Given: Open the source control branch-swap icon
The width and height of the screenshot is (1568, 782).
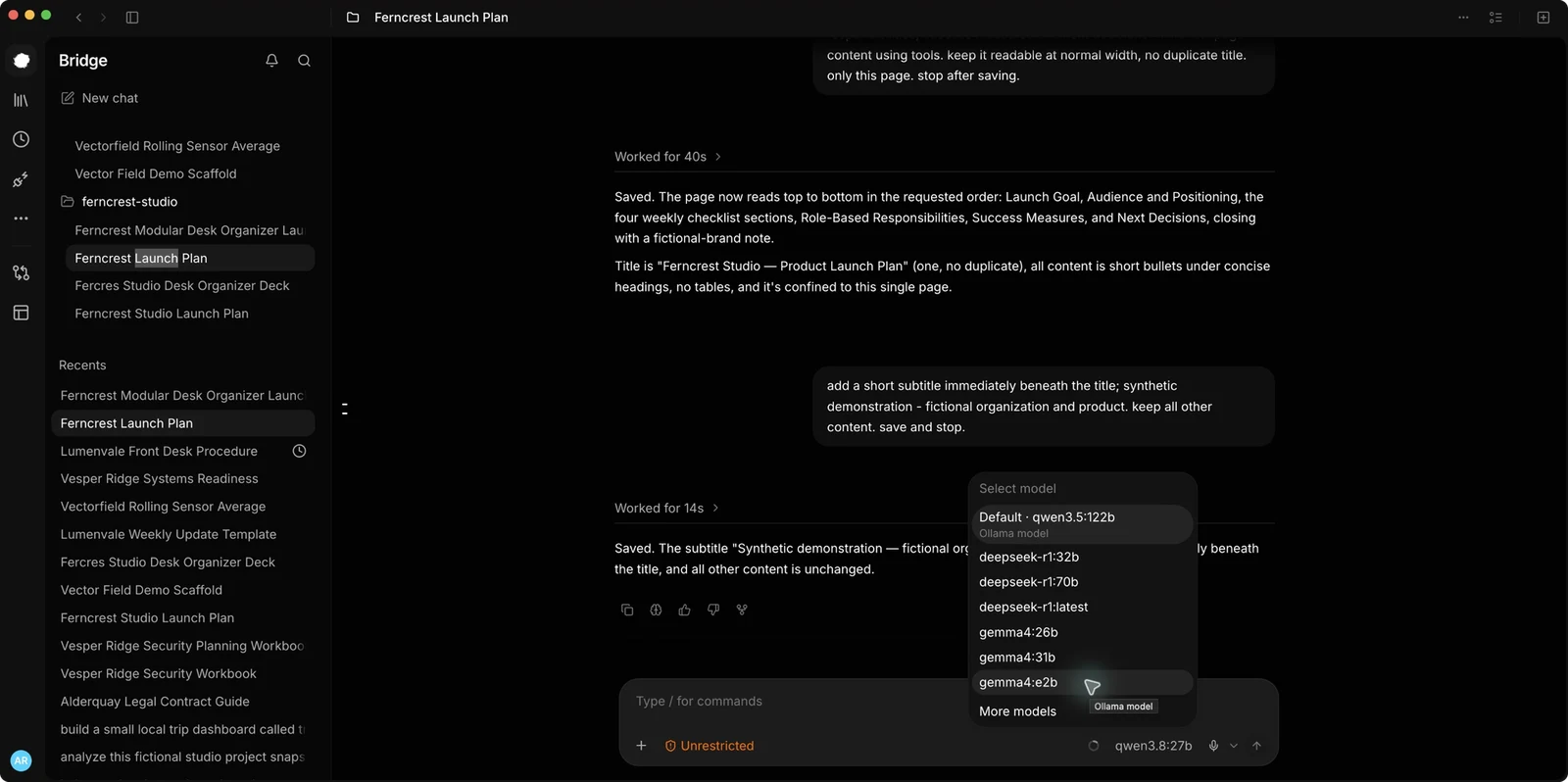Looking at the screenshot, I should (21, 272).
